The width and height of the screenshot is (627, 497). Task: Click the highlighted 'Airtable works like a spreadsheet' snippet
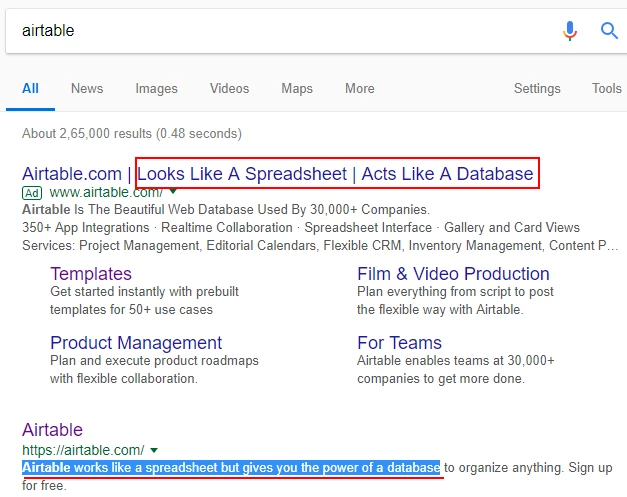click(x=231, y=467)
